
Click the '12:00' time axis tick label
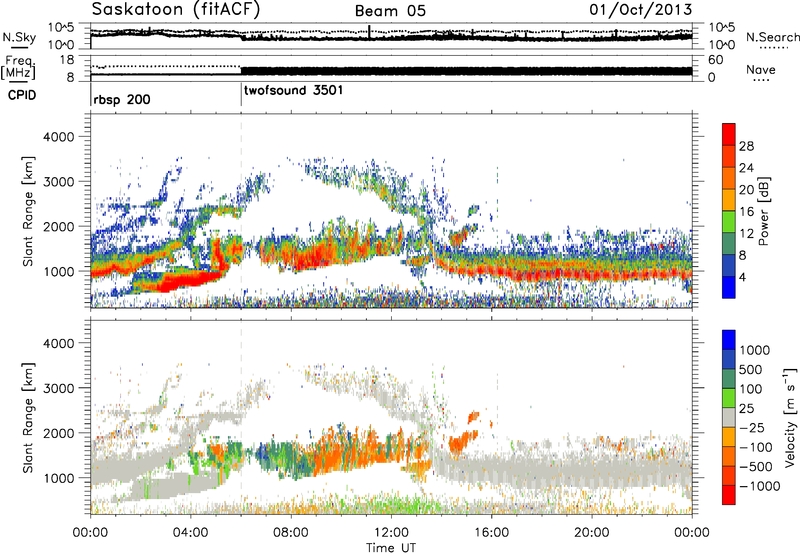(391, 533)
